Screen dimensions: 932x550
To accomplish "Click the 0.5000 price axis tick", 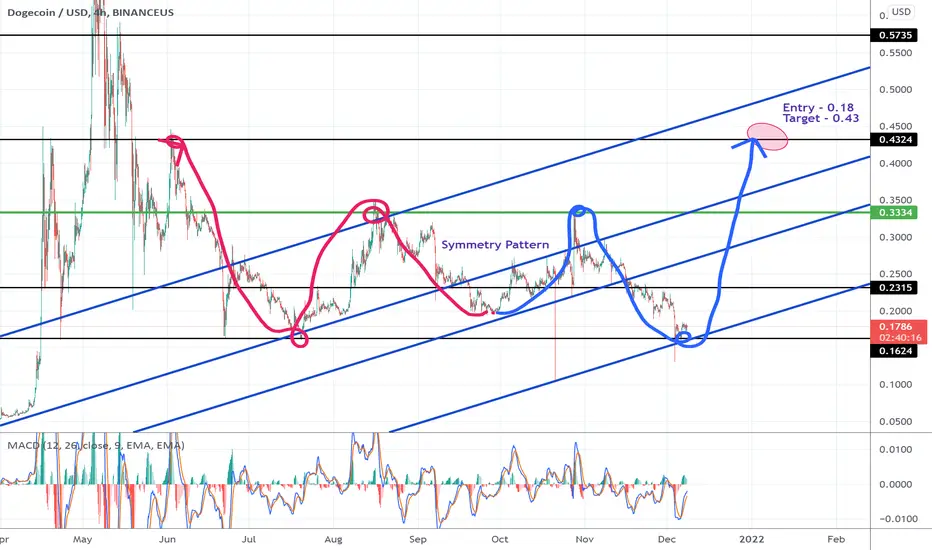I will [895, 90].
